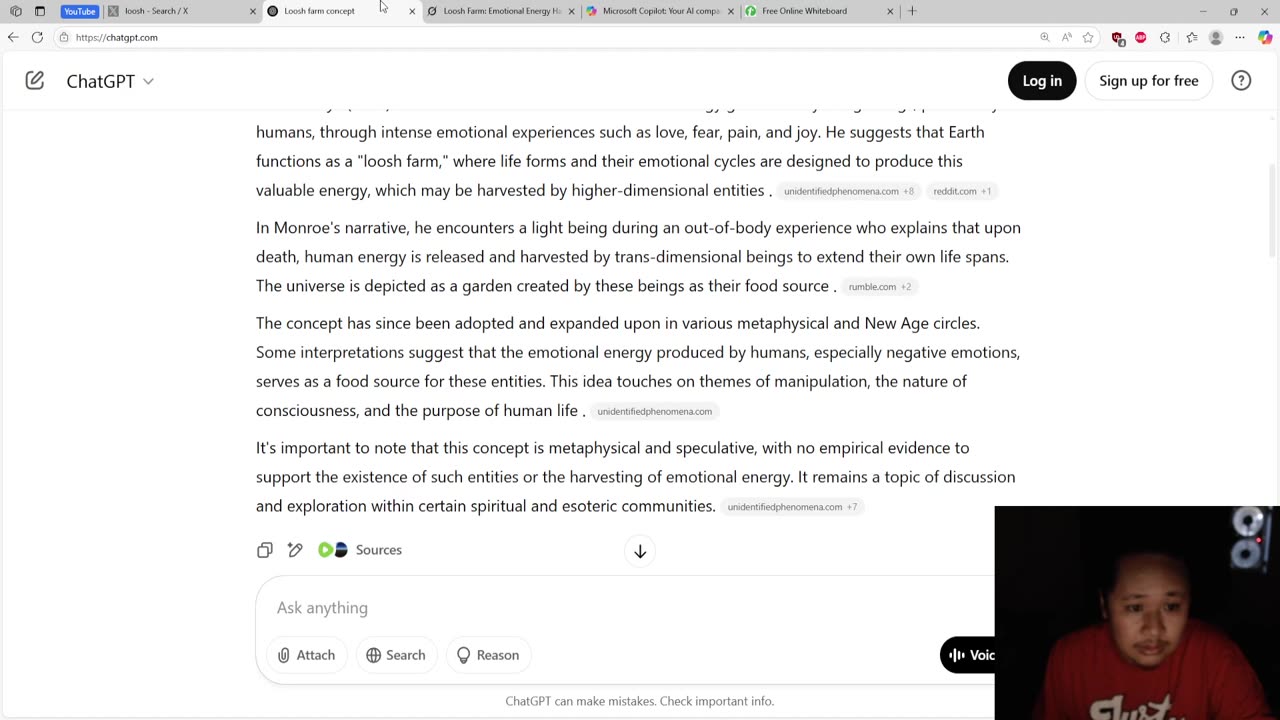Refresh the page in the browser
1280x720 pixels.
coord(37,37)
